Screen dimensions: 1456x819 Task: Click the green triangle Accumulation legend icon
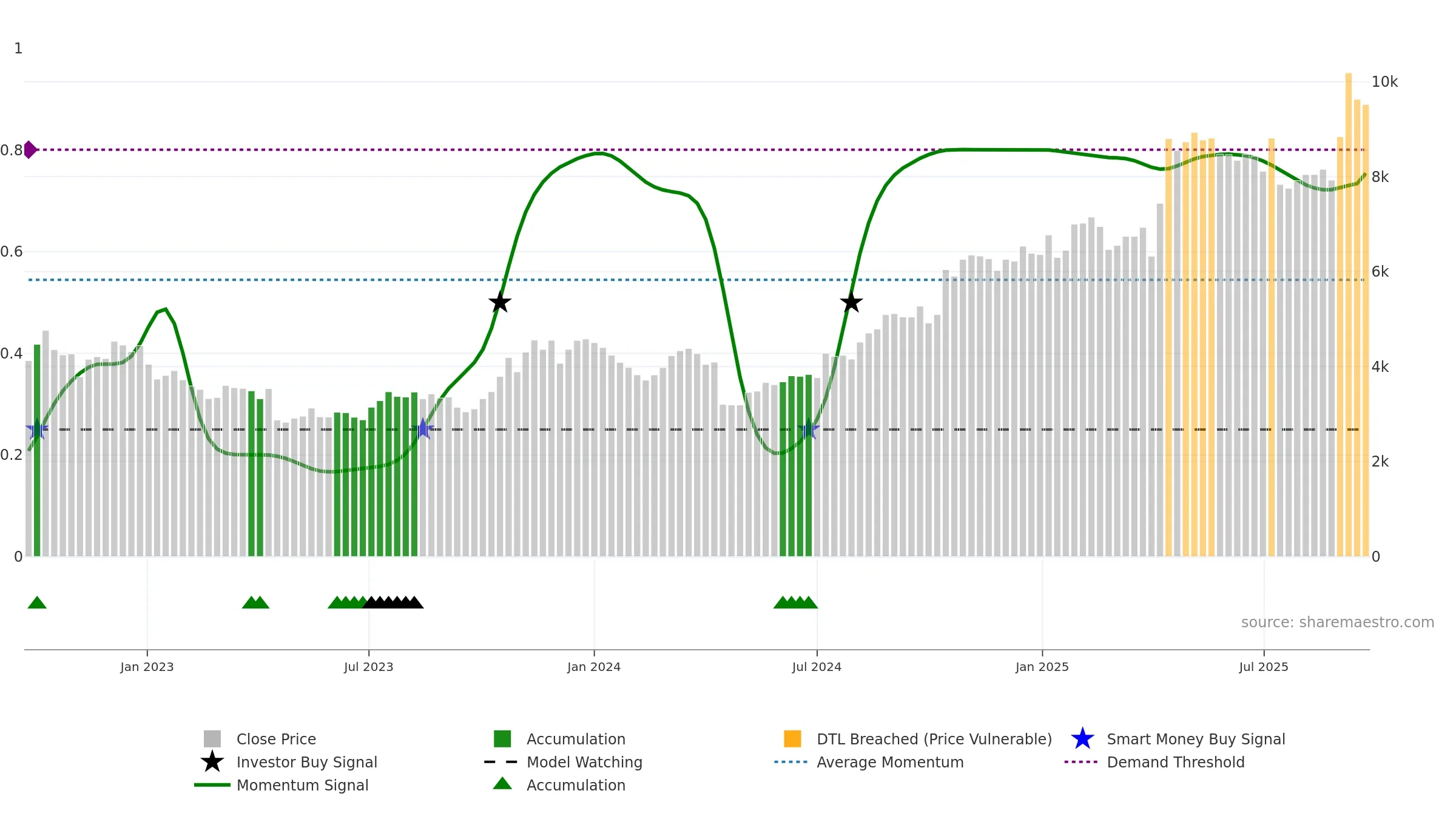(502, 784)
